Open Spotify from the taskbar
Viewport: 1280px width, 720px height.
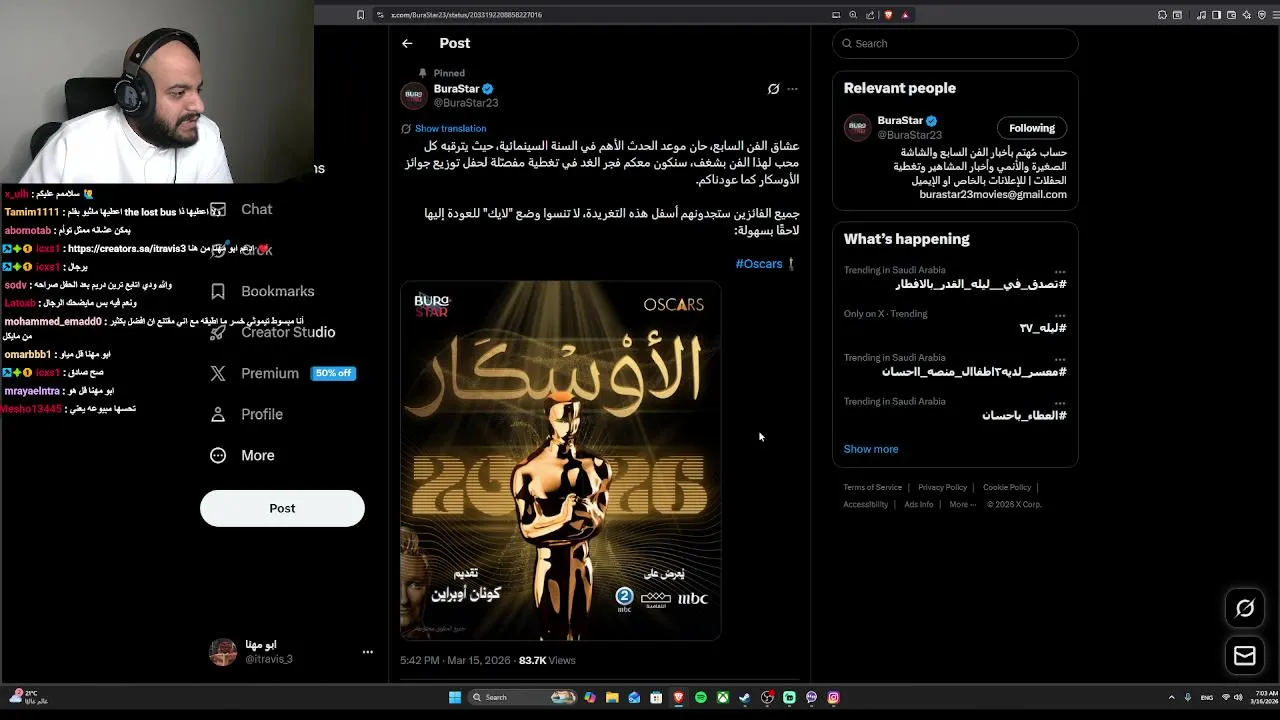click(x=701, y=697)
